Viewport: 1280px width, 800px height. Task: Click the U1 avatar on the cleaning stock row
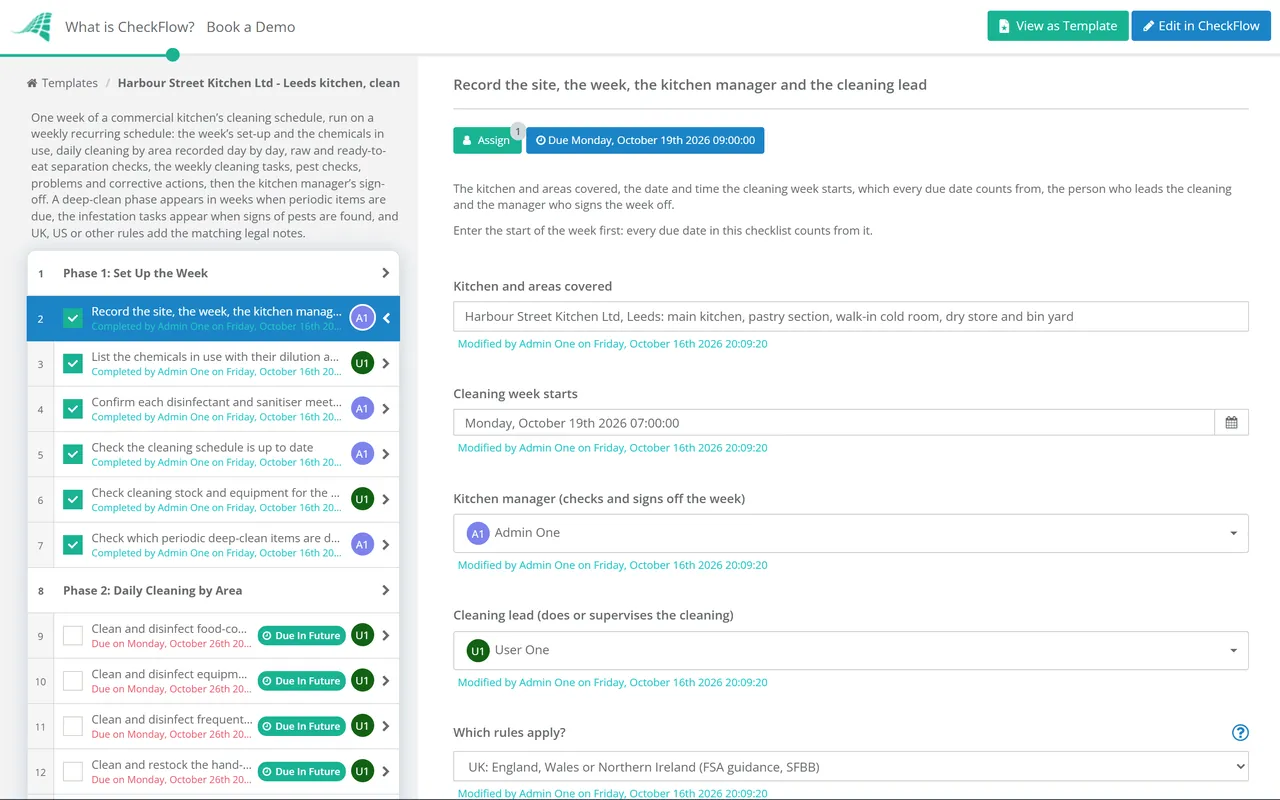click(362, 499)
